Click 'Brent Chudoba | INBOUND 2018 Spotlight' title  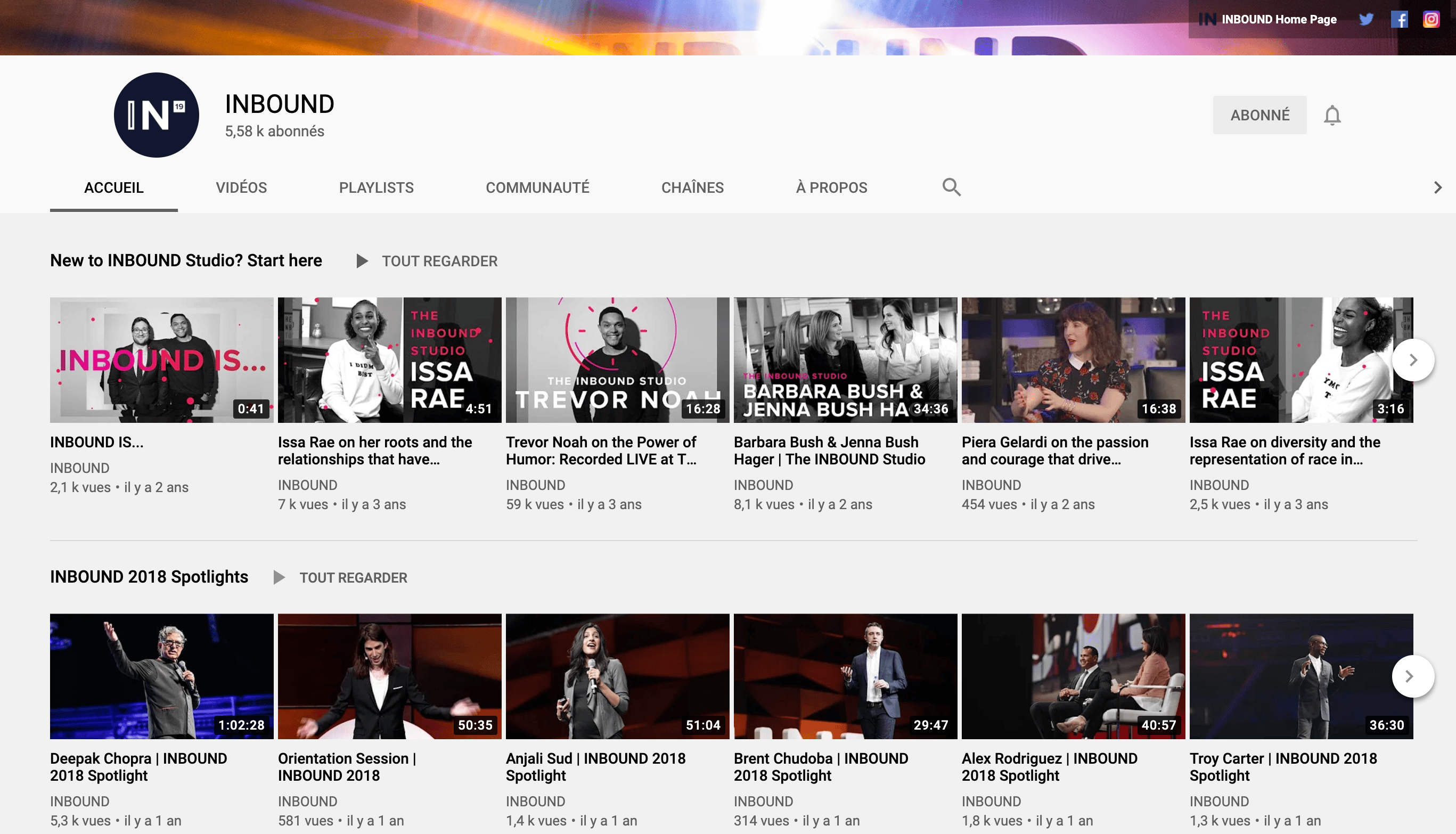point(821,767)
